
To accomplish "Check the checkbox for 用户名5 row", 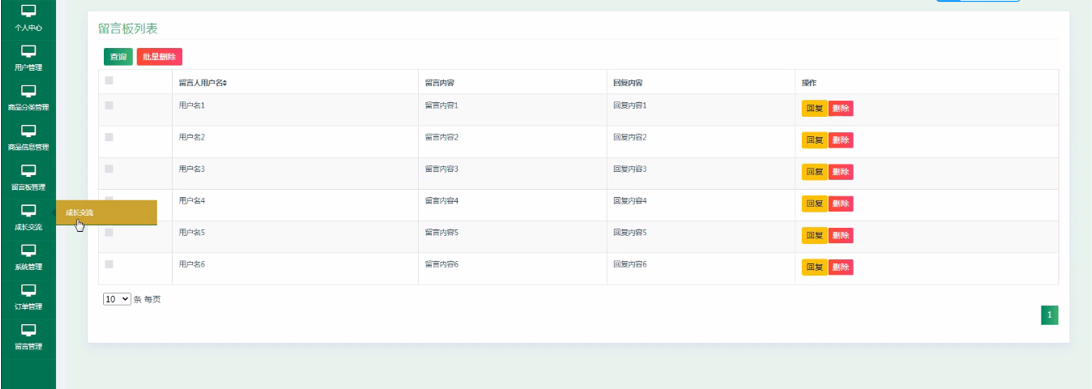I will point(109,232).
